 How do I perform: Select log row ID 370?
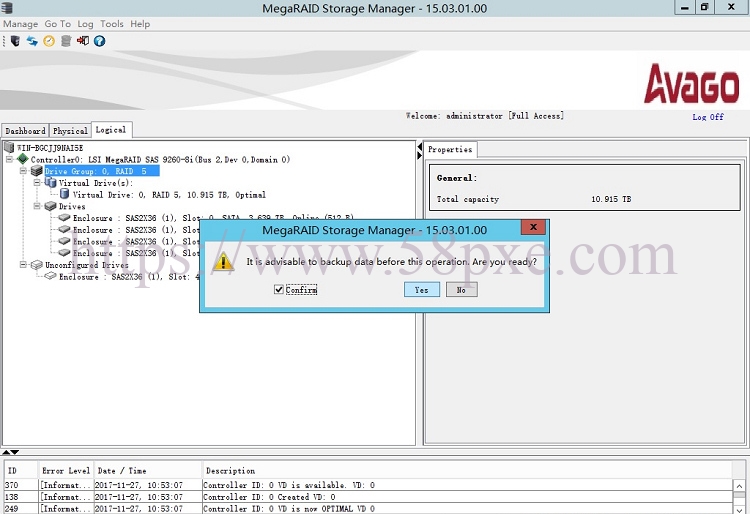[368, 485]
